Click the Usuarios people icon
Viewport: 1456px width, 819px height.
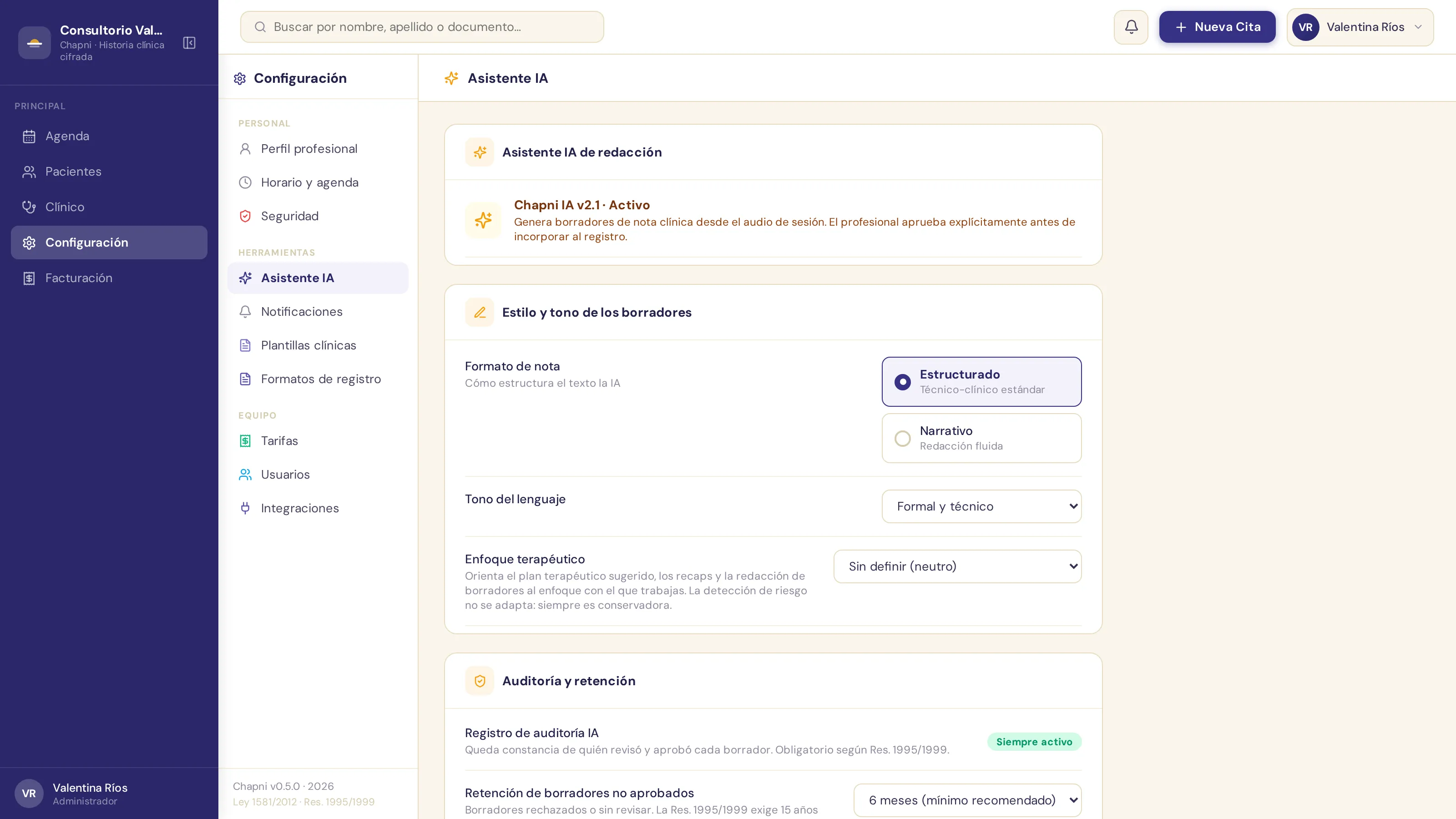pyautogui.click(x=245, y=475)
